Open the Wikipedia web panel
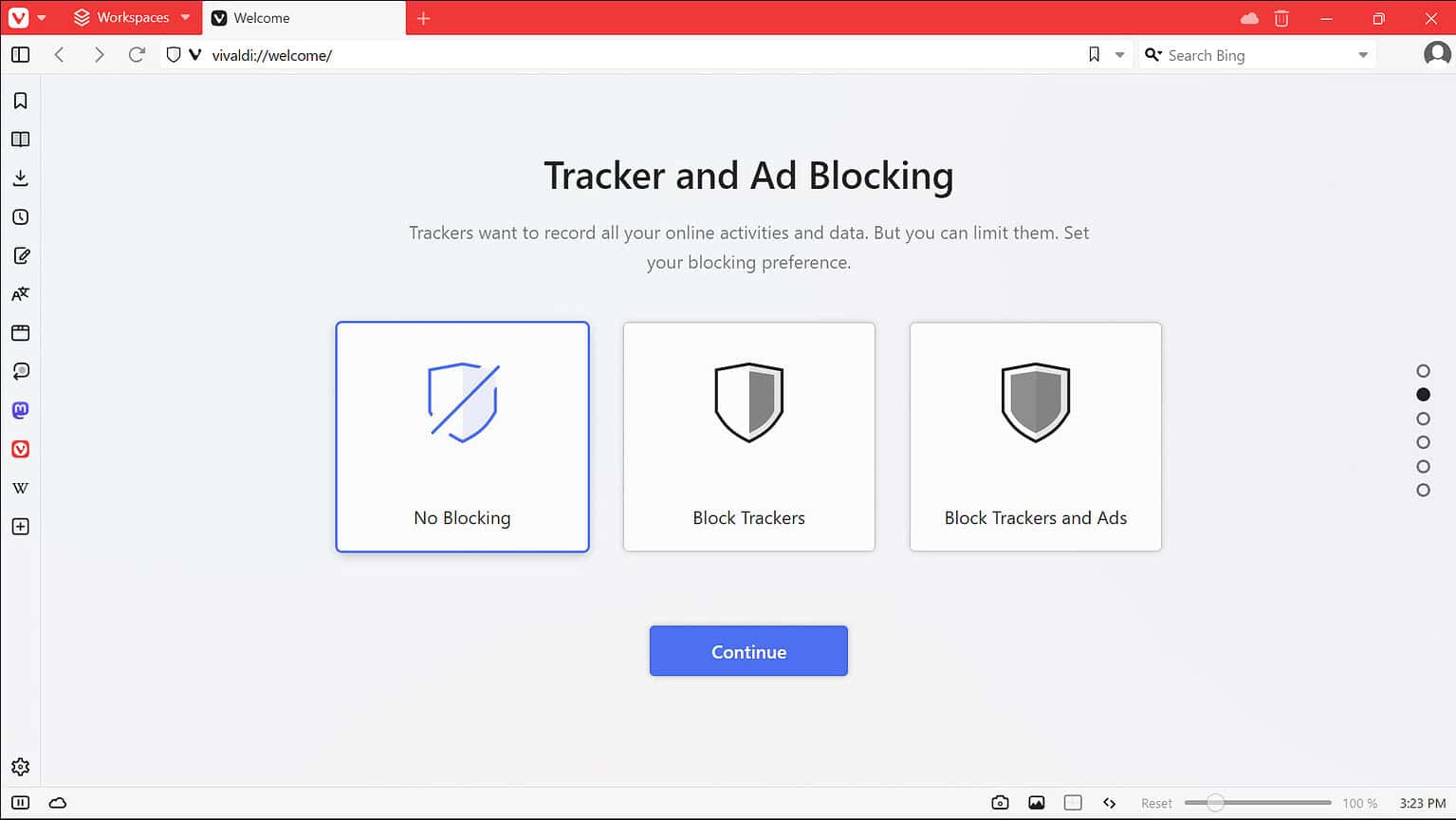This screenshot has width=1456, height=820. 20,487
